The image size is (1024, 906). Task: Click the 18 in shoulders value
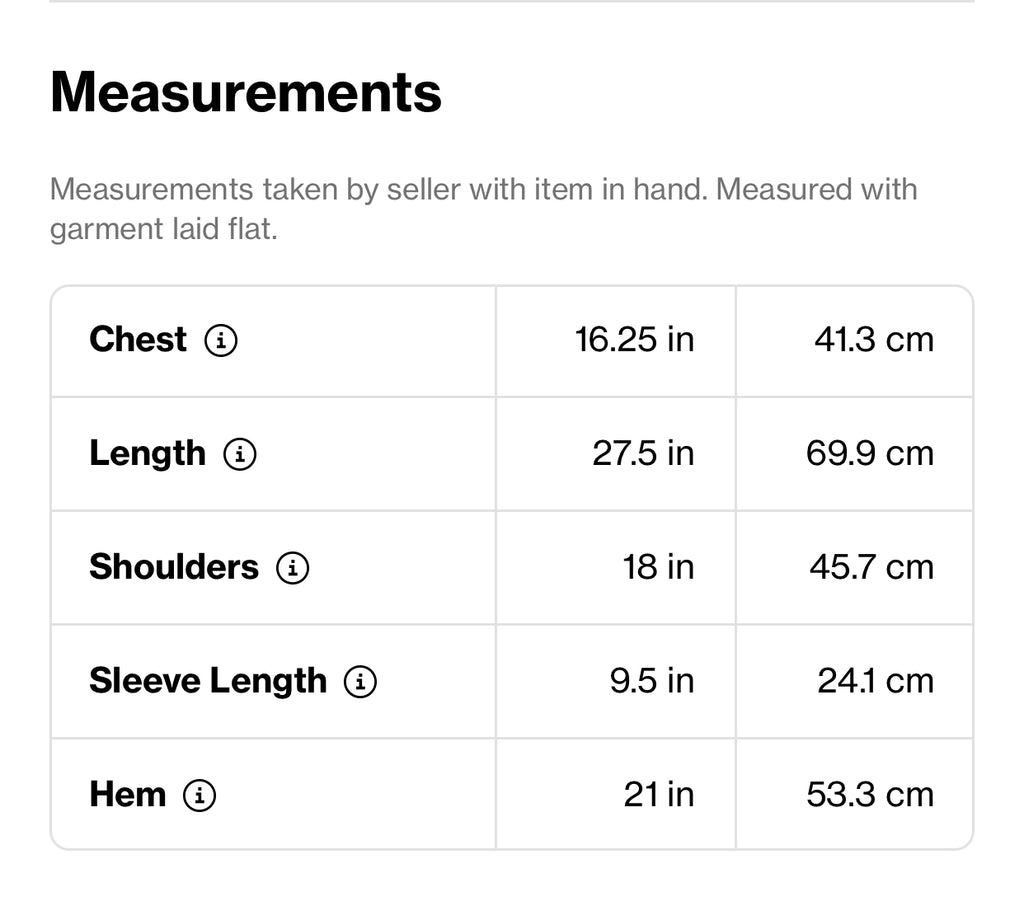point(658,568)
